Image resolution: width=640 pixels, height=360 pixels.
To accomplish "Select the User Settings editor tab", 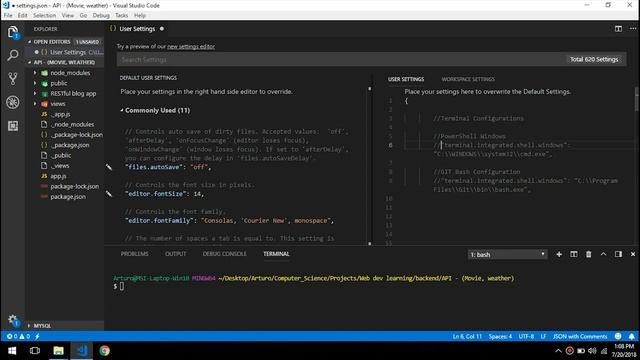I will click(x=137, y=29).
